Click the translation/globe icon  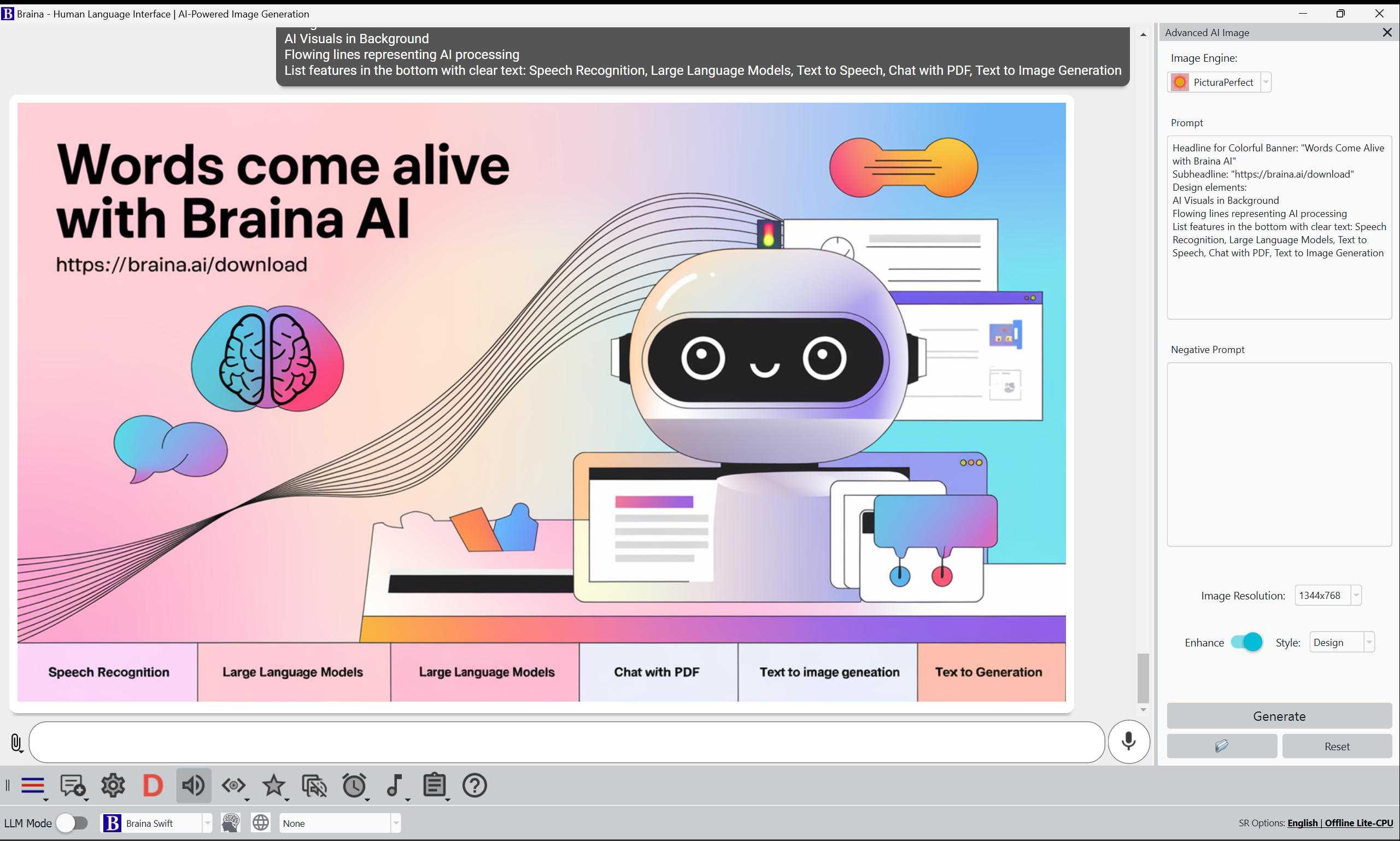click(260, 824)
